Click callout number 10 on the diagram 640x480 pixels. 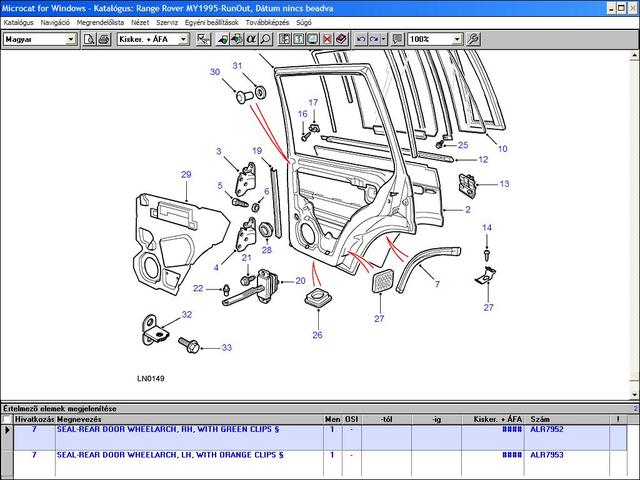coord(502,149)
